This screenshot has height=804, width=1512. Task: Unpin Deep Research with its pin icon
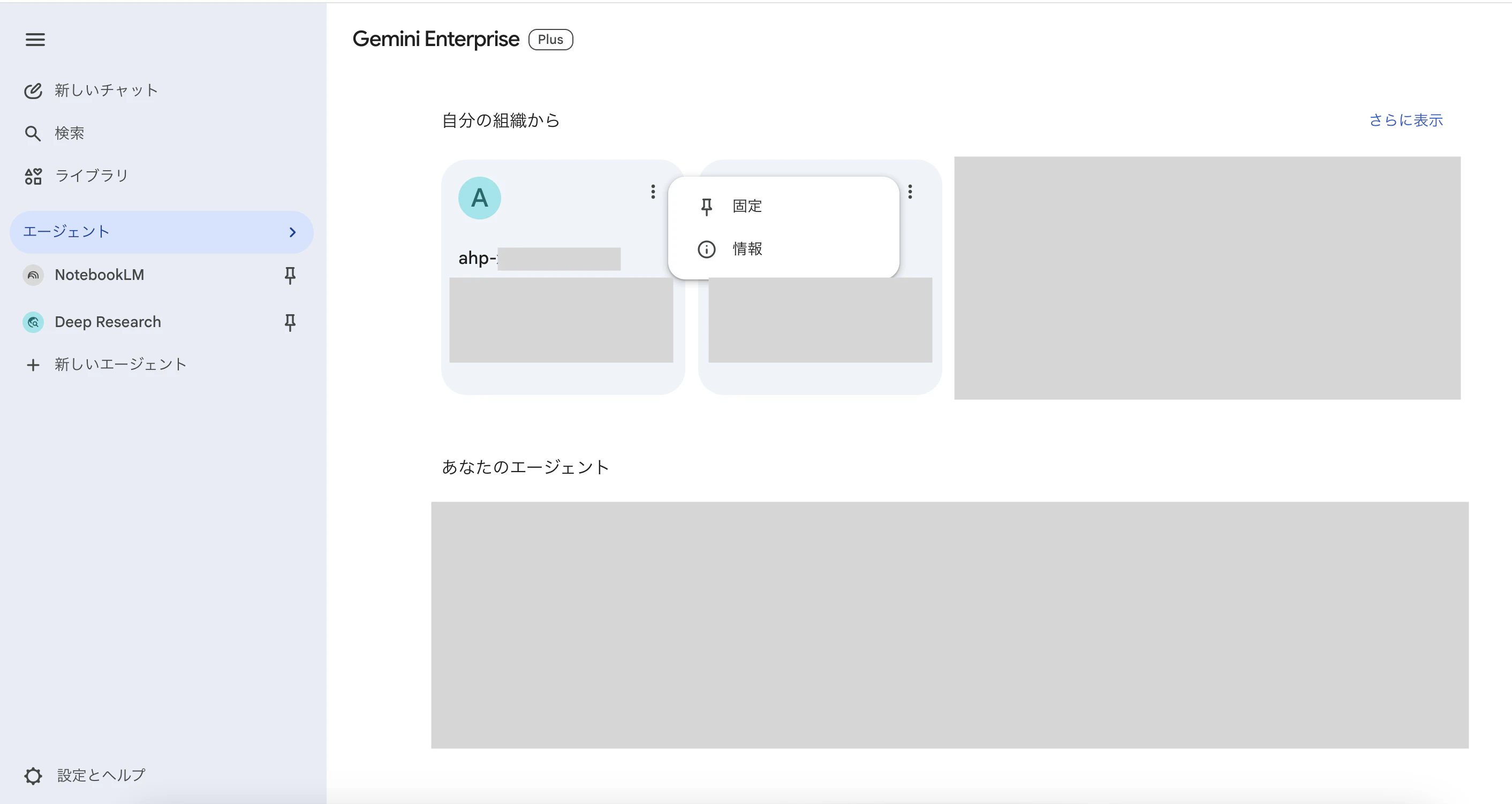[290, 322]
